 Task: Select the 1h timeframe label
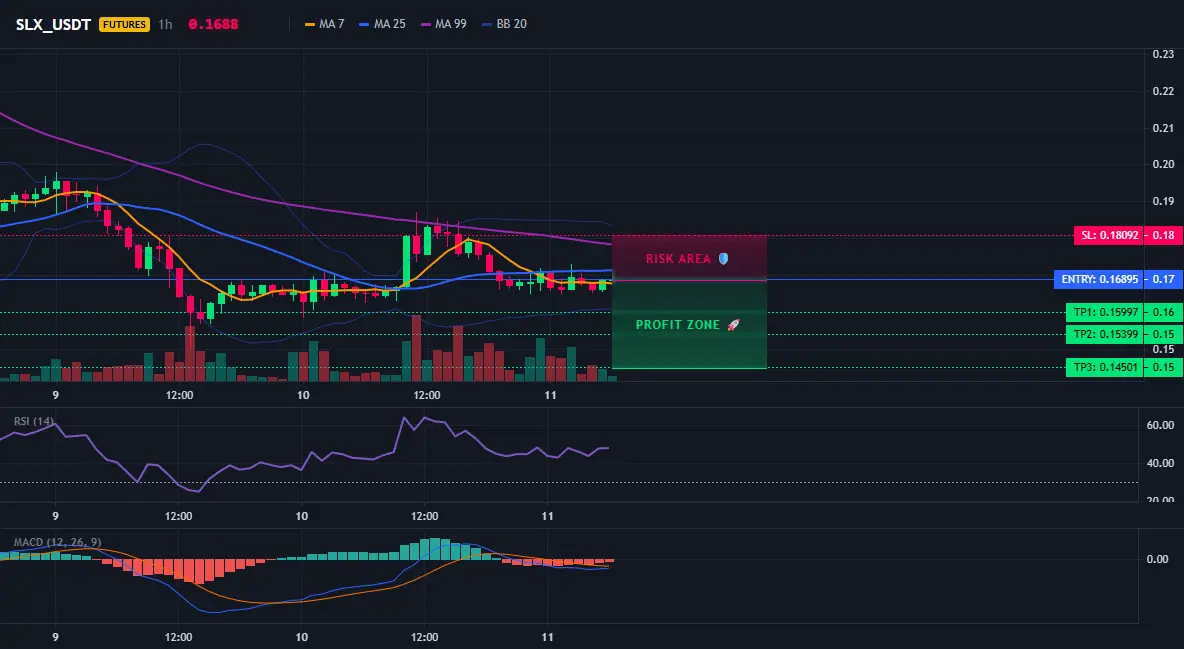click(165, 24)
